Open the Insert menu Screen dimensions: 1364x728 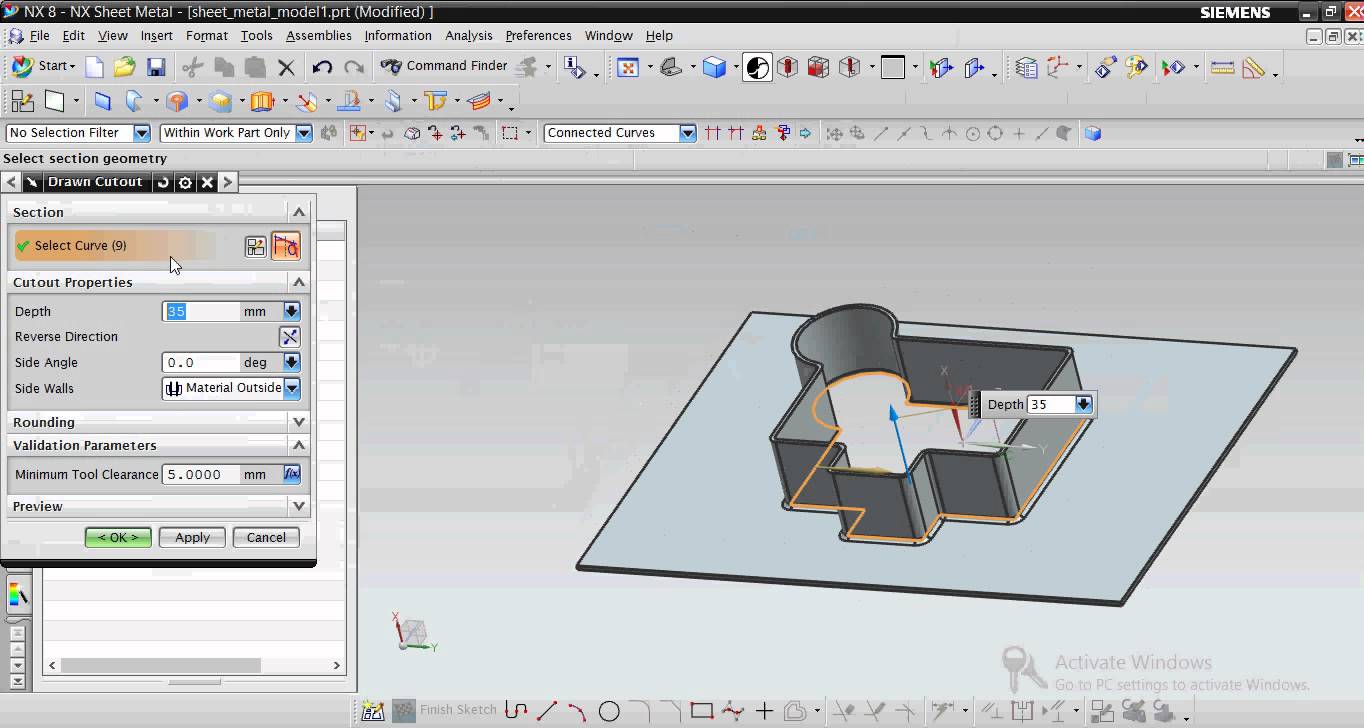pyautogui.click(x=157, y=35)
